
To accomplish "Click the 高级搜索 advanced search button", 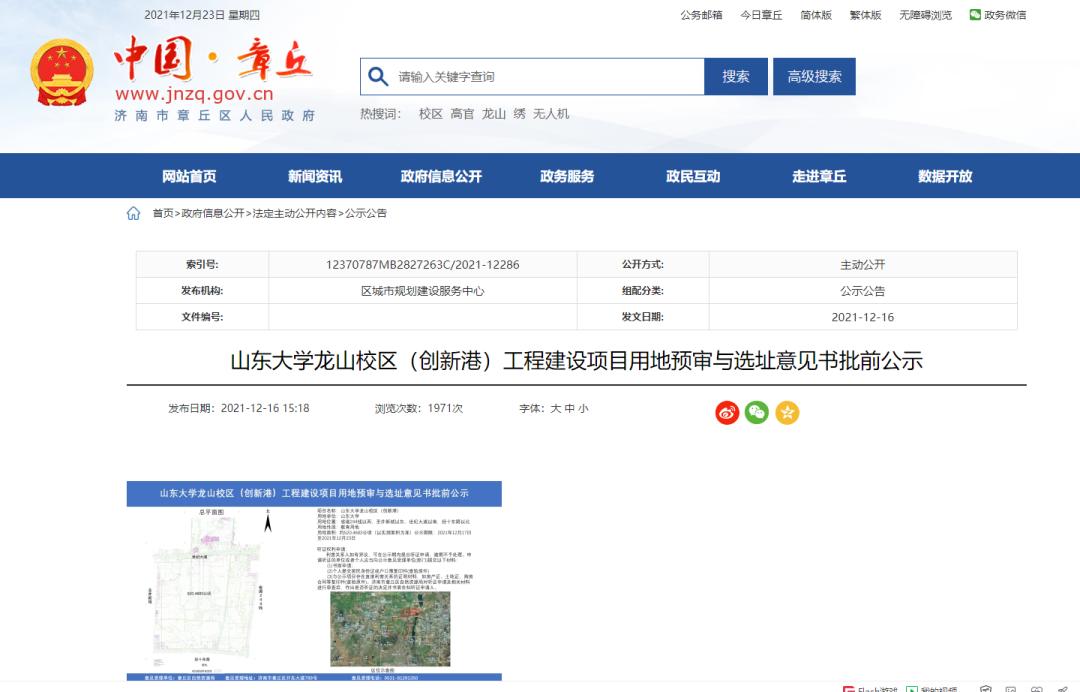I will coord(814,76).
